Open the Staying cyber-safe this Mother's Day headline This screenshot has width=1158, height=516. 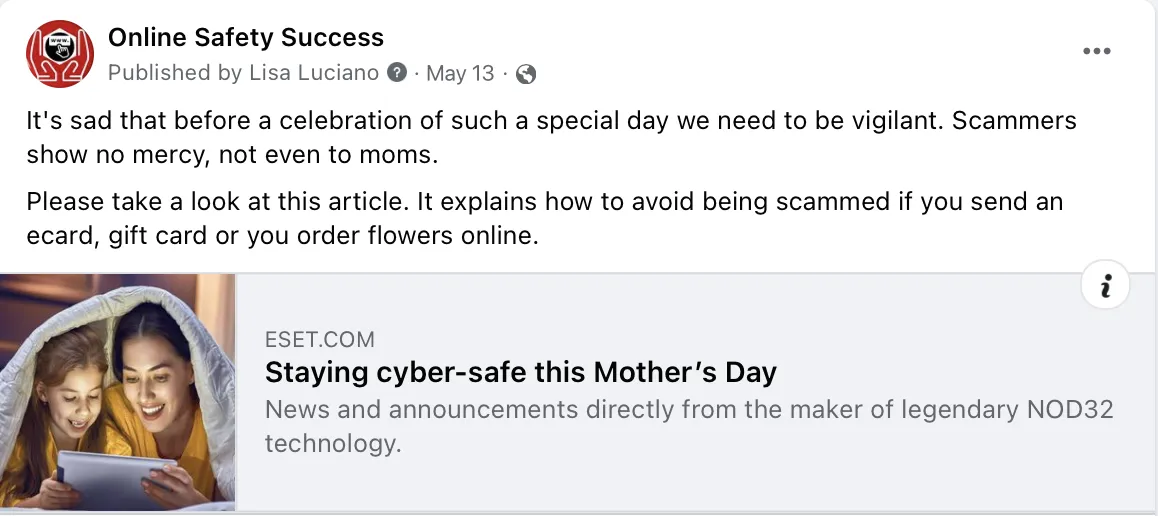520,373
